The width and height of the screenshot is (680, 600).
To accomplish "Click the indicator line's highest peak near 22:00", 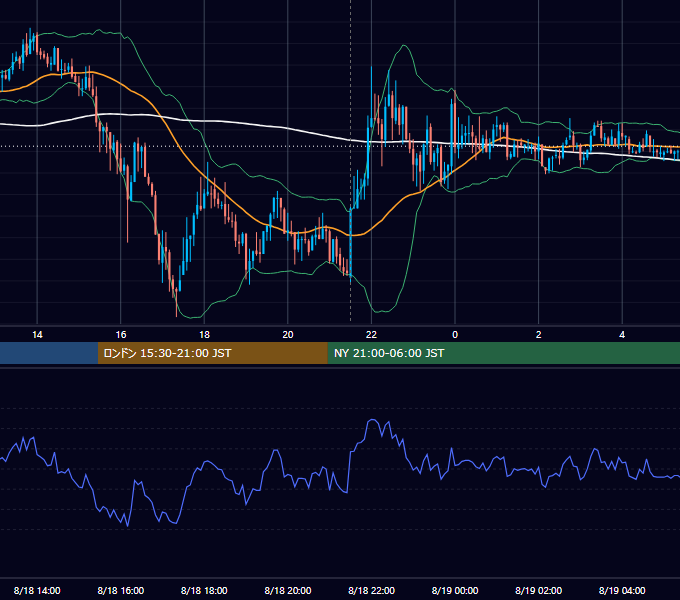I will (x=372, y=420).
